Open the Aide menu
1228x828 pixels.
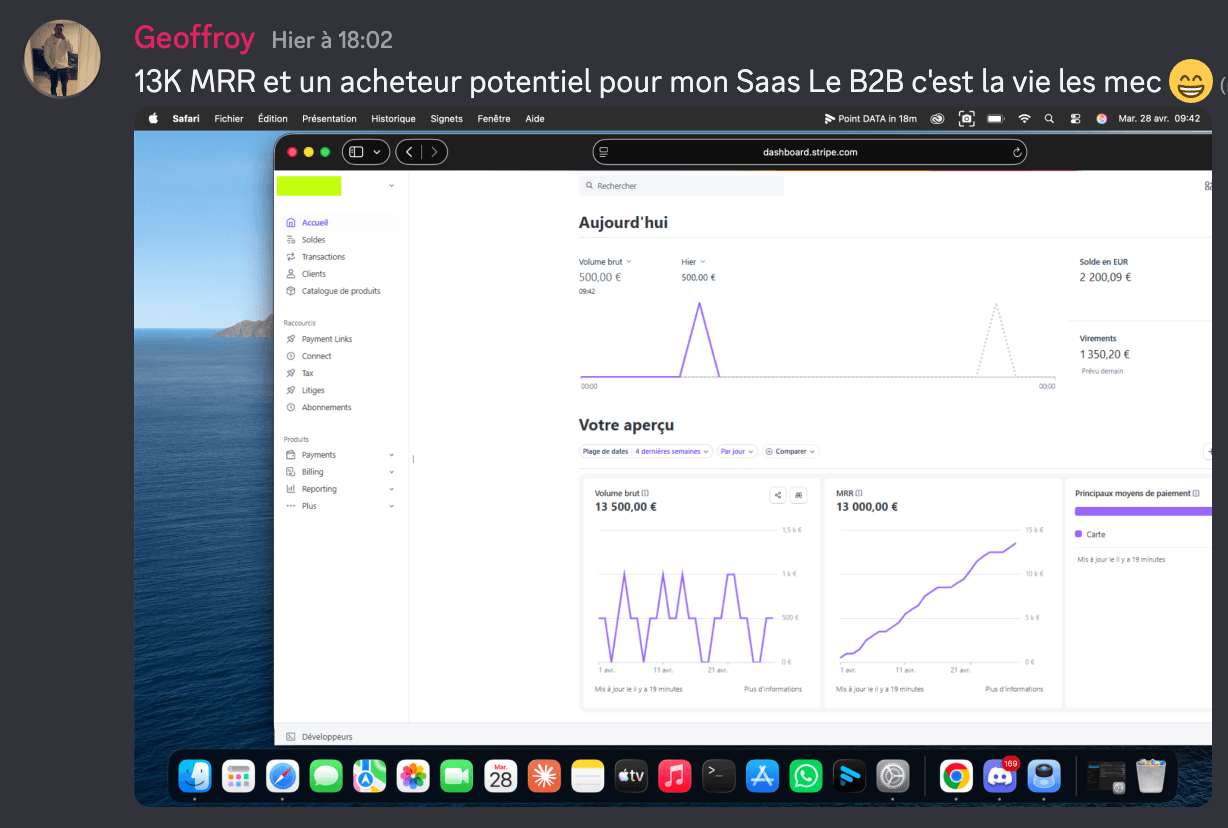coord(535,118)
